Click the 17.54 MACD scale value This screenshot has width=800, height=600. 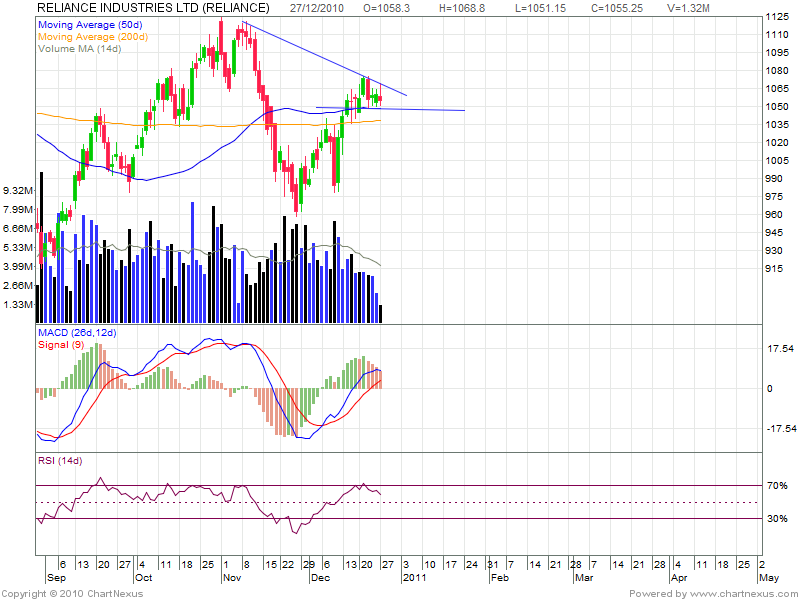[781, 349]
